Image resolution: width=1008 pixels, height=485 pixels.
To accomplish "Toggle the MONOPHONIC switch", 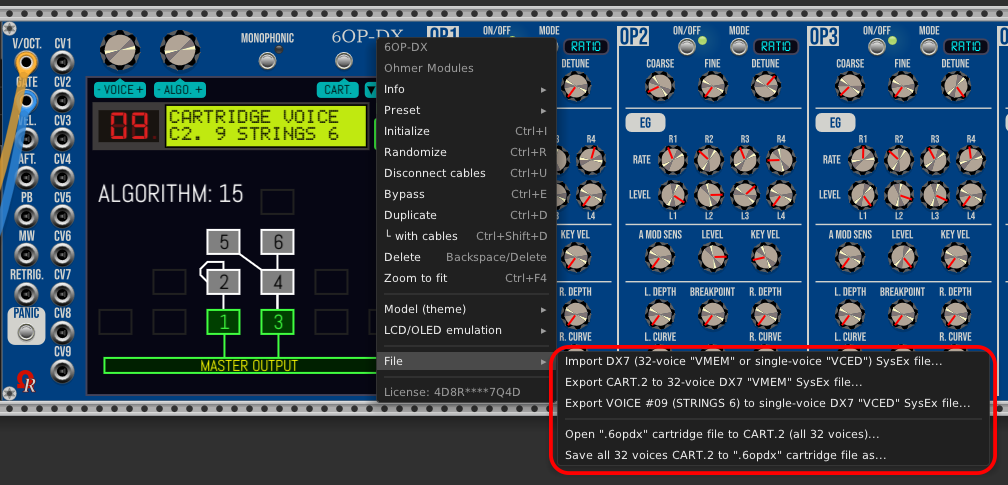I will pyautogui.click(x=267, y=60).
